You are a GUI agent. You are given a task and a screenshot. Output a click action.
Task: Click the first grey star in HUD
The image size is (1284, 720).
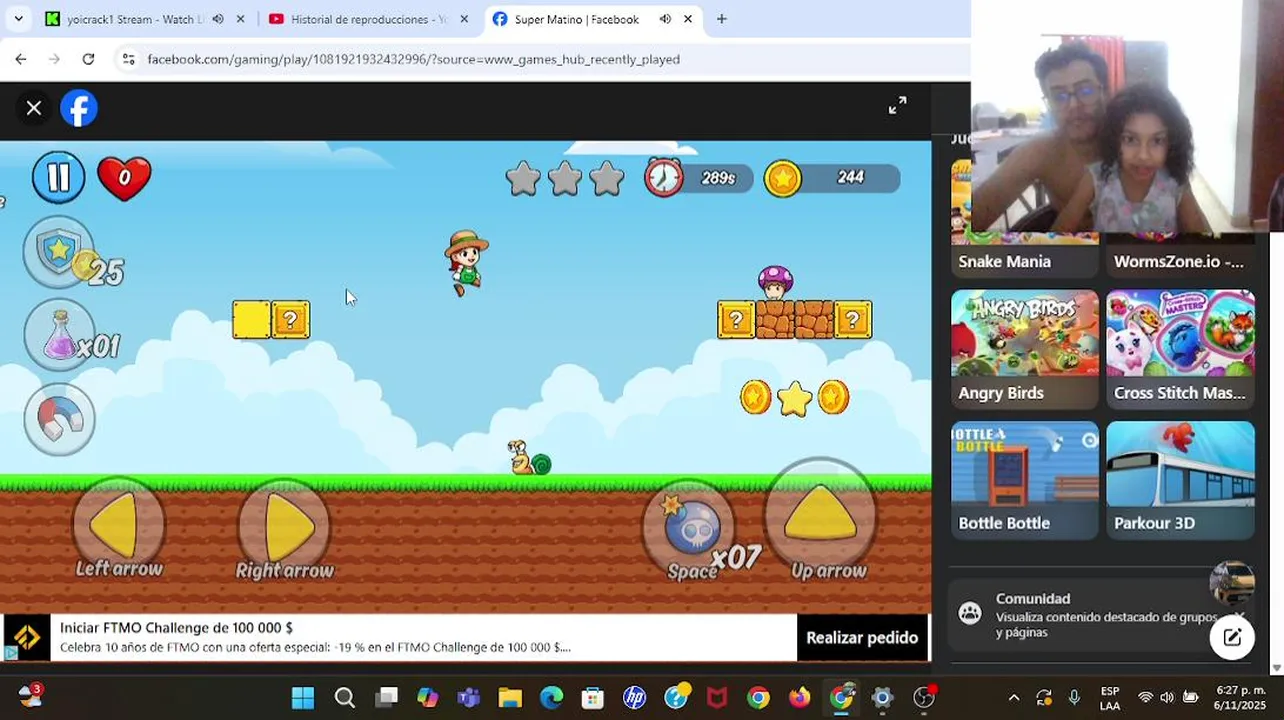pyautogui.click(x=523, y=178)
